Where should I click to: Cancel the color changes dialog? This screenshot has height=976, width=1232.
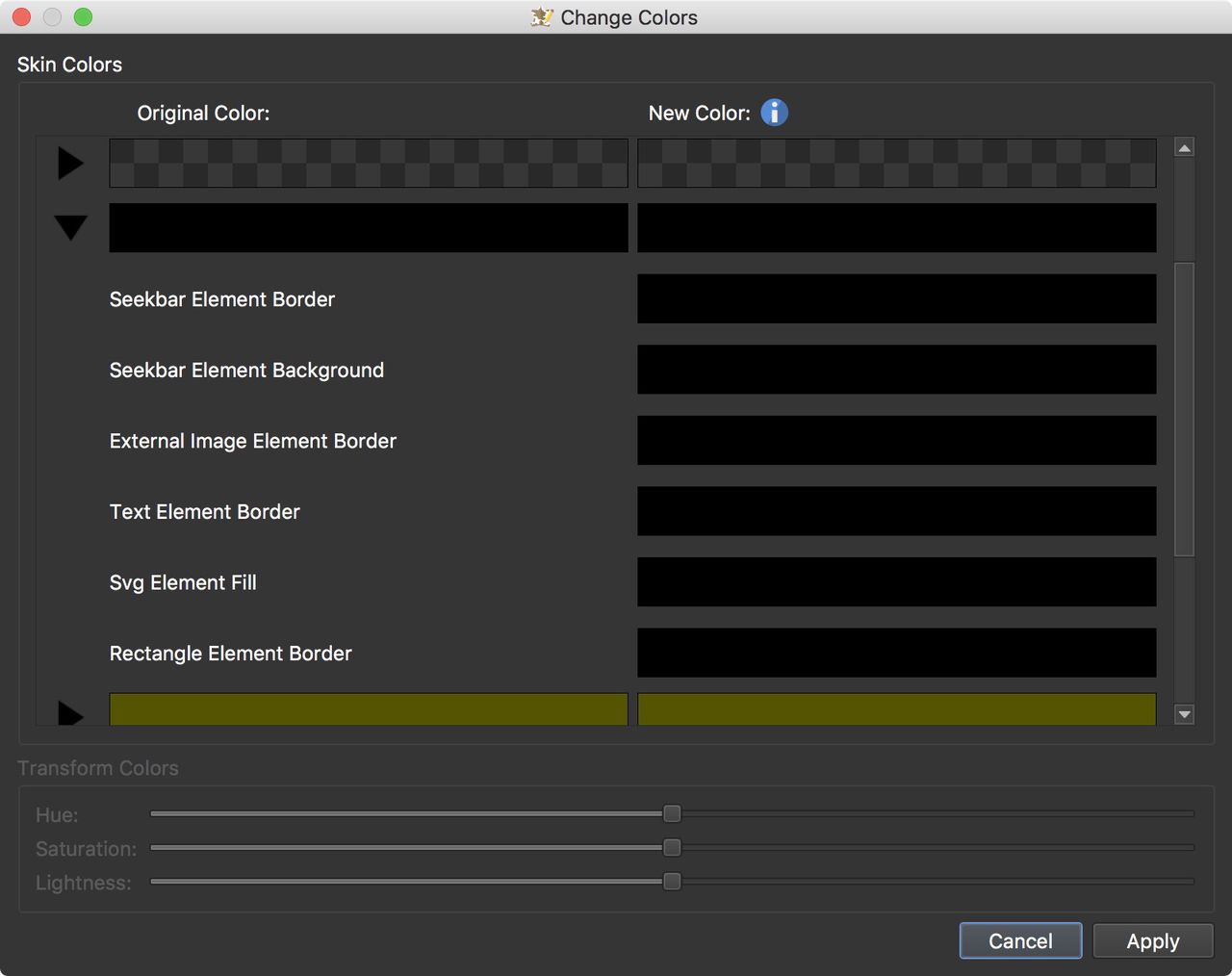click(x=1019, y=940)
